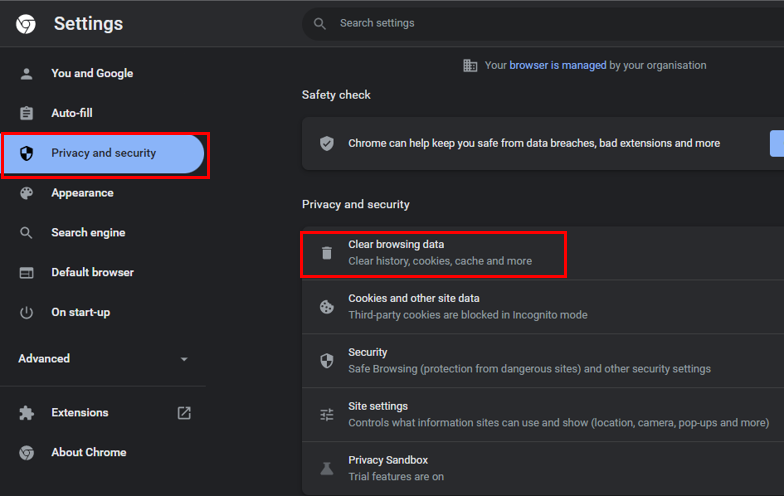Viewport: 784px width, 498px height.
Task: Click 'Third-party cookies are blocked in Incognito mode' text
Action: pyautogui.click(x=468, y=316)
